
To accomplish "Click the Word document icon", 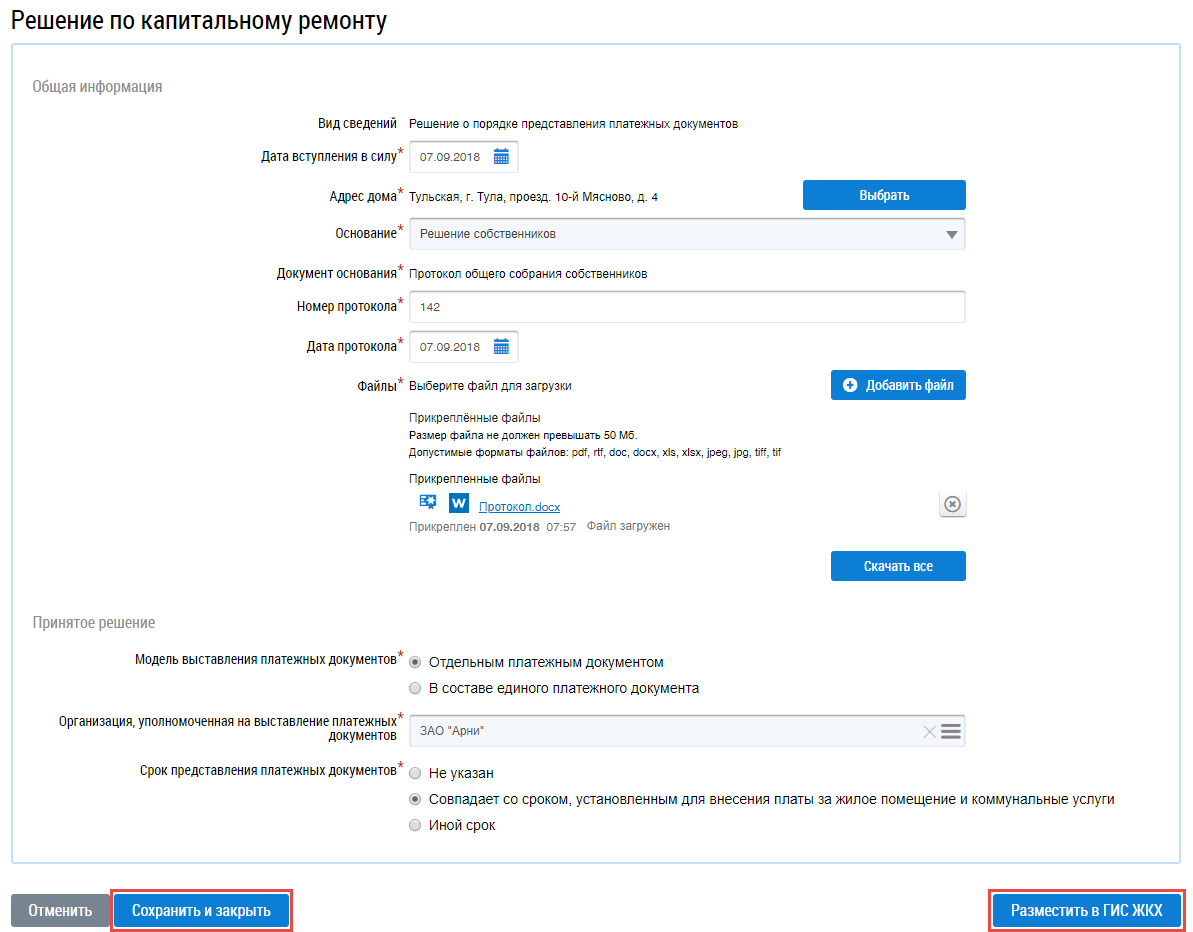I will pos(459,503).
